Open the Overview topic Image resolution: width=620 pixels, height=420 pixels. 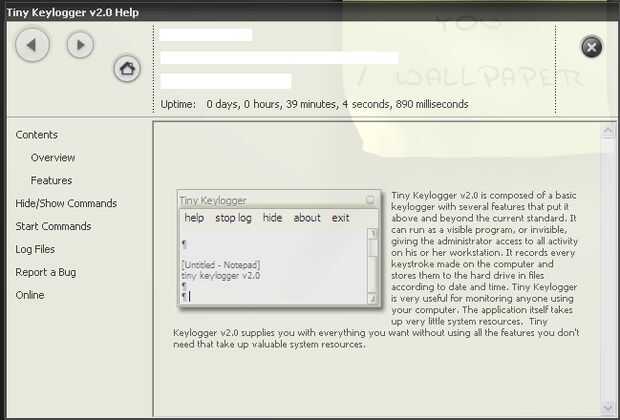[x=53, y=158]
